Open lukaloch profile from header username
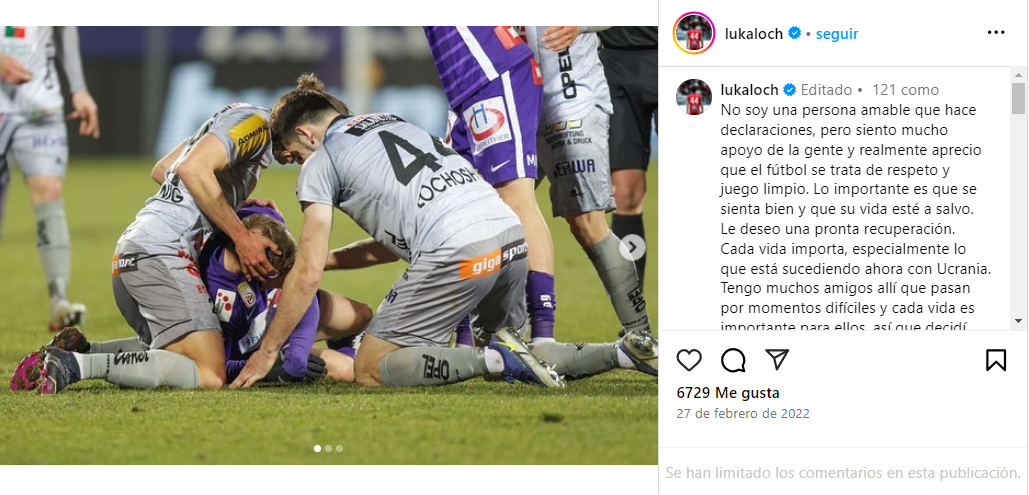 754,33
